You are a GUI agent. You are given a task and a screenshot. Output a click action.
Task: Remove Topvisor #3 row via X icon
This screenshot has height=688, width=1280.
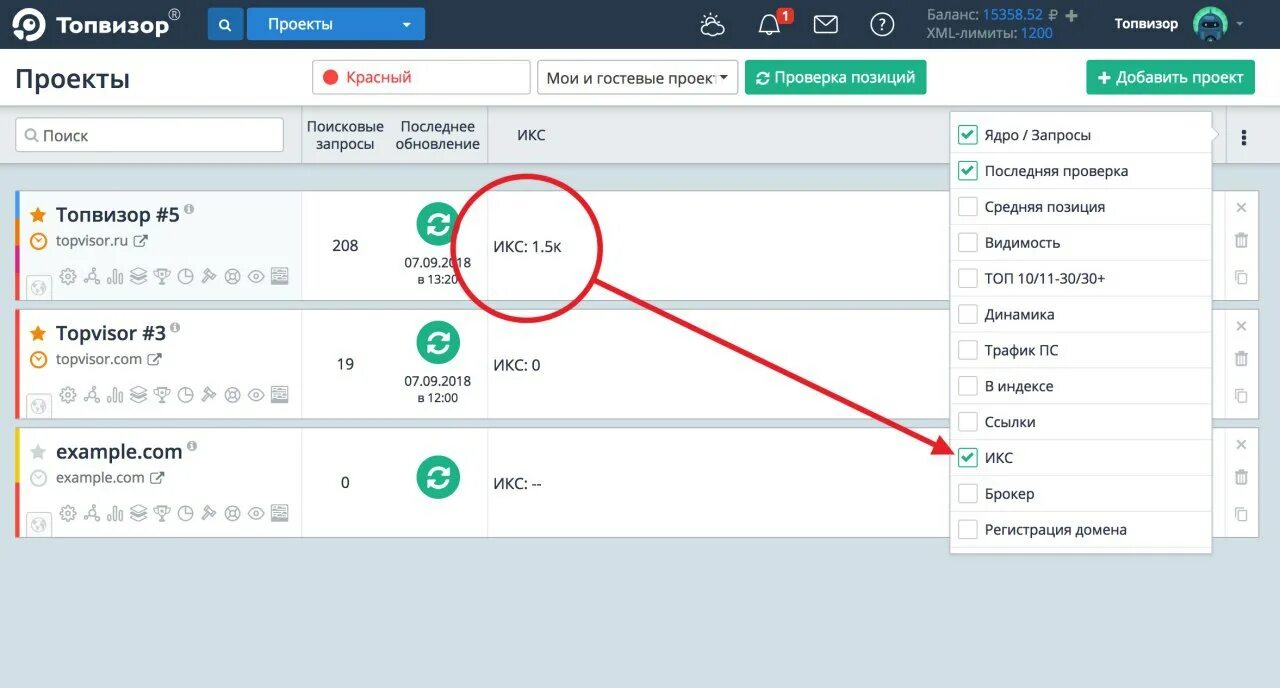point(1241,326)
